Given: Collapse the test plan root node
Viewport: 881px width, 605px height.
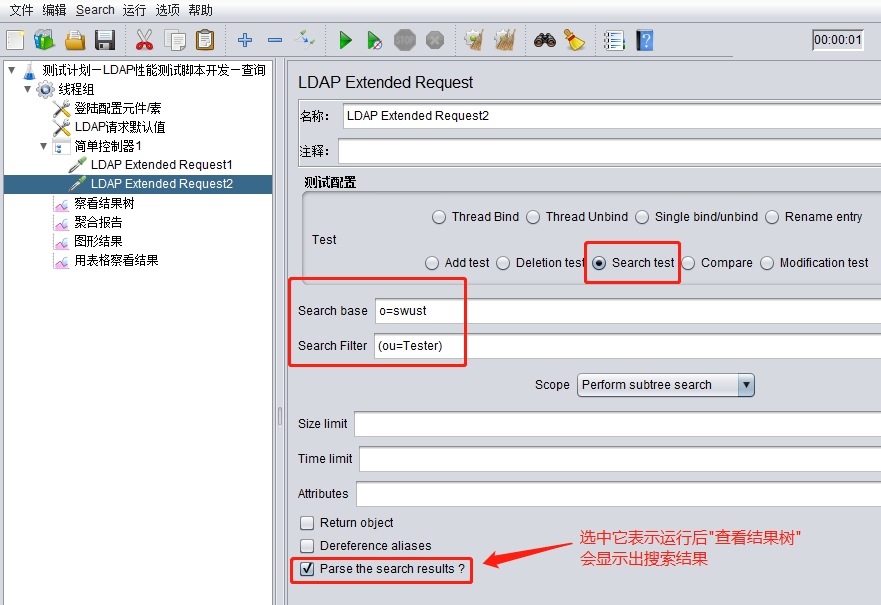Looking at the screenshot, I should pyautogui.click(x=12, y=70).
